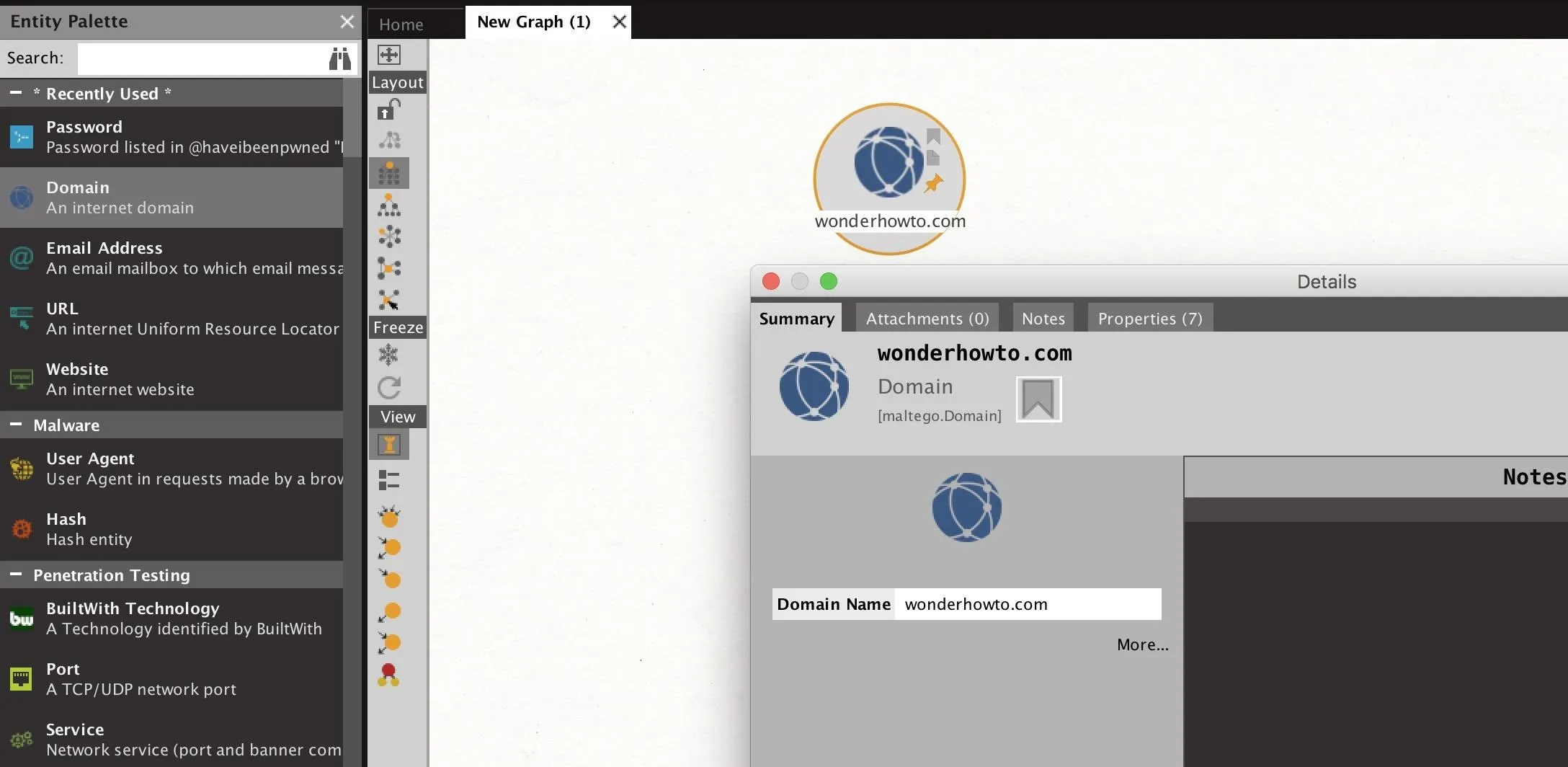Screen dimensions: 1568x767
Task: Close the Entity Palette panel
Action: 347,22
